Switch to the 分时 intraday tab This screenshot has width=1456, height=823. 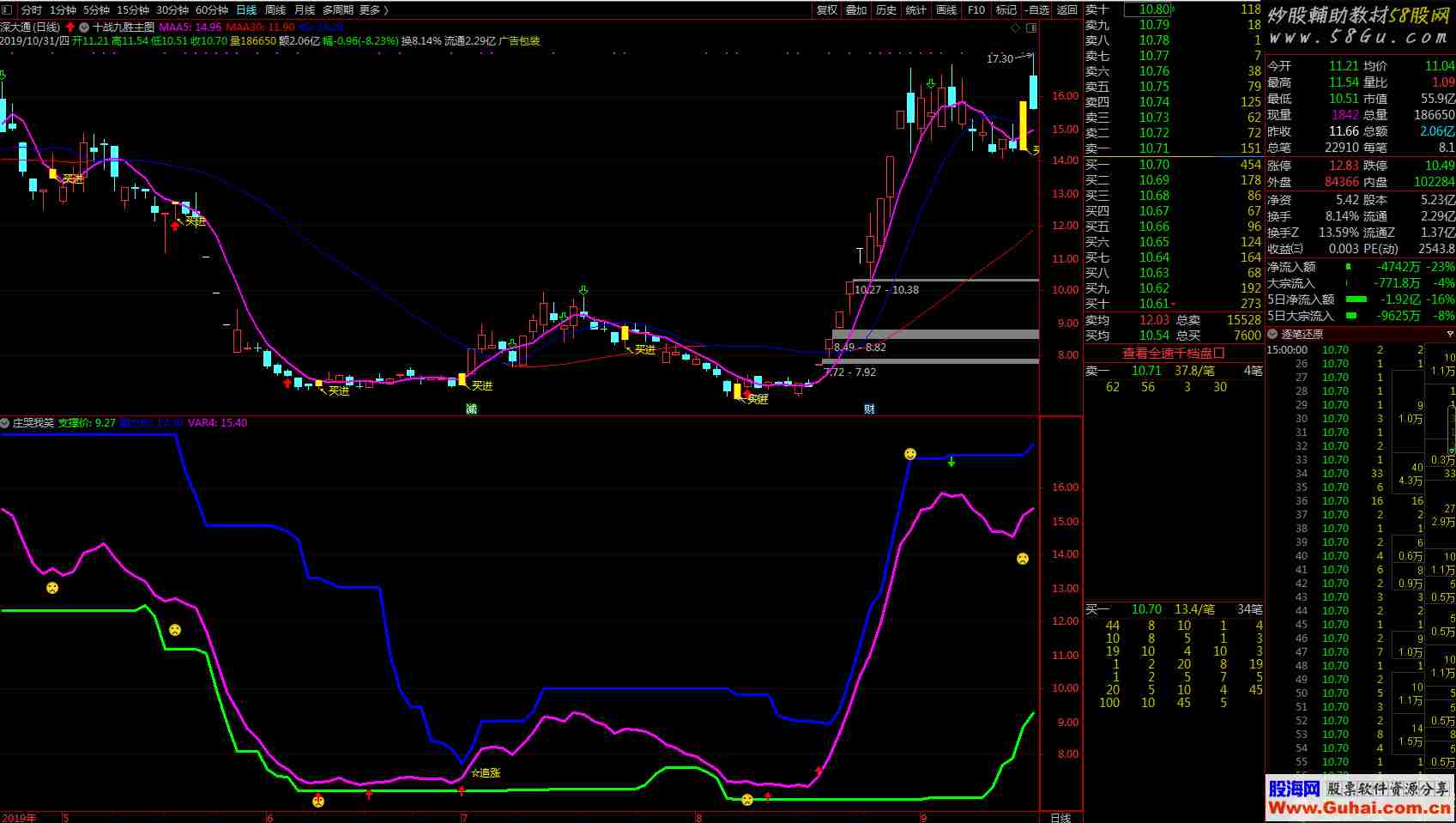coord(31,10)
